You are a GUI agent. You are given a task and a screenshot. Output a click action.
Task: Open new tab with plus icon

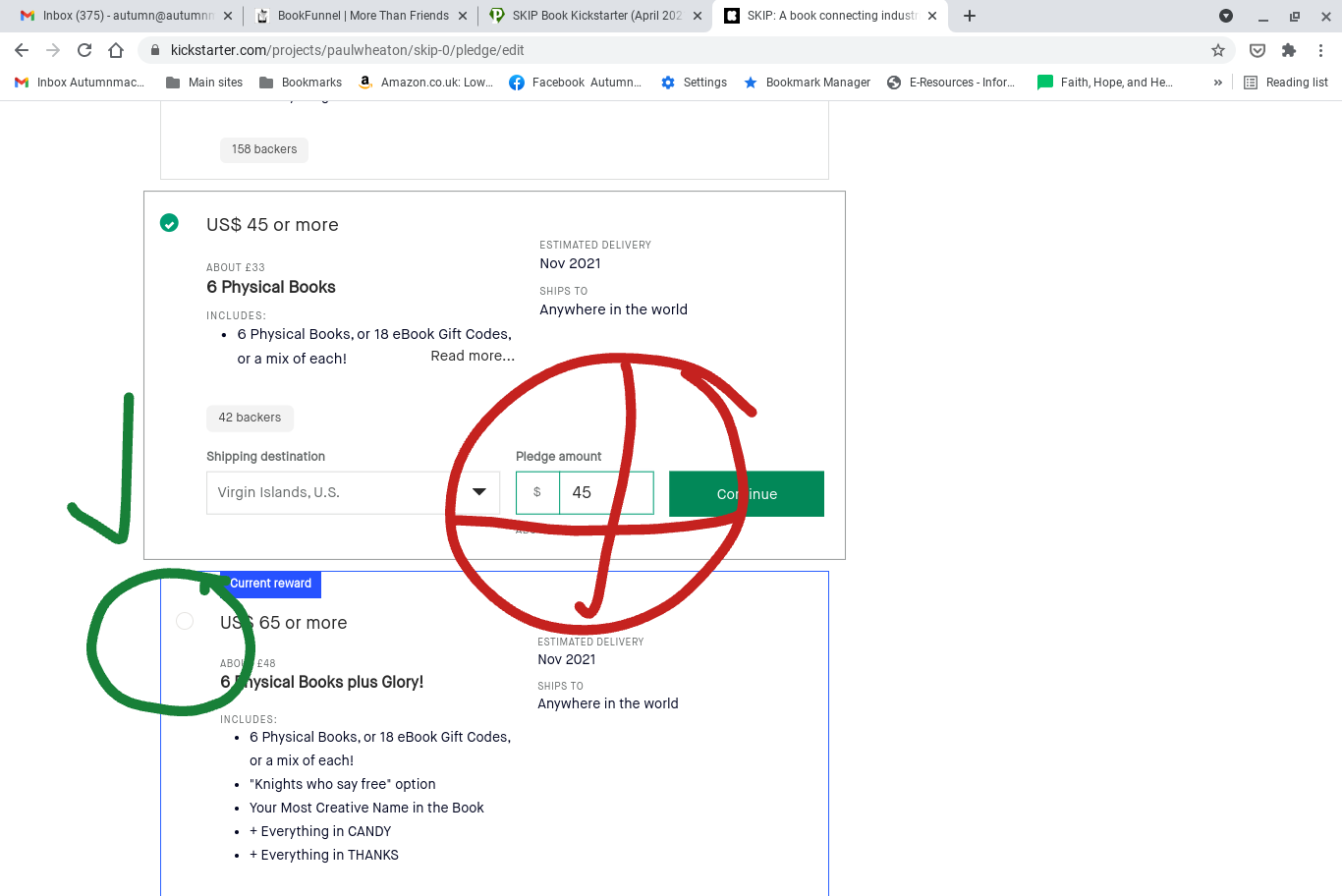[970, 16]
